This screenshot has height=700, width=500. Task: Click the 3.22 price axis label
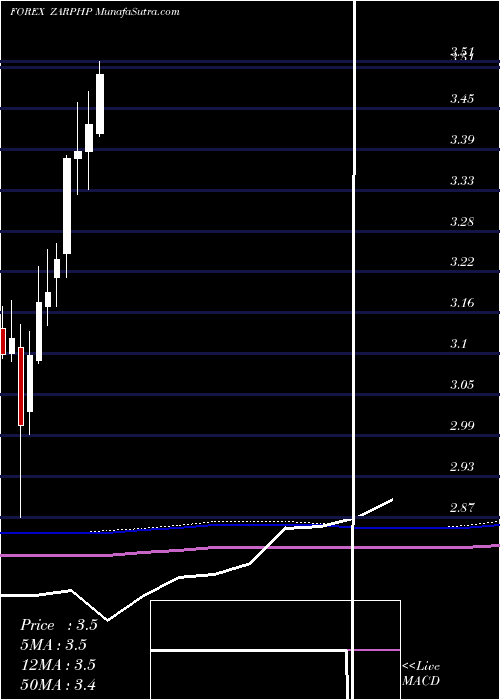click(x=462, y=262)
